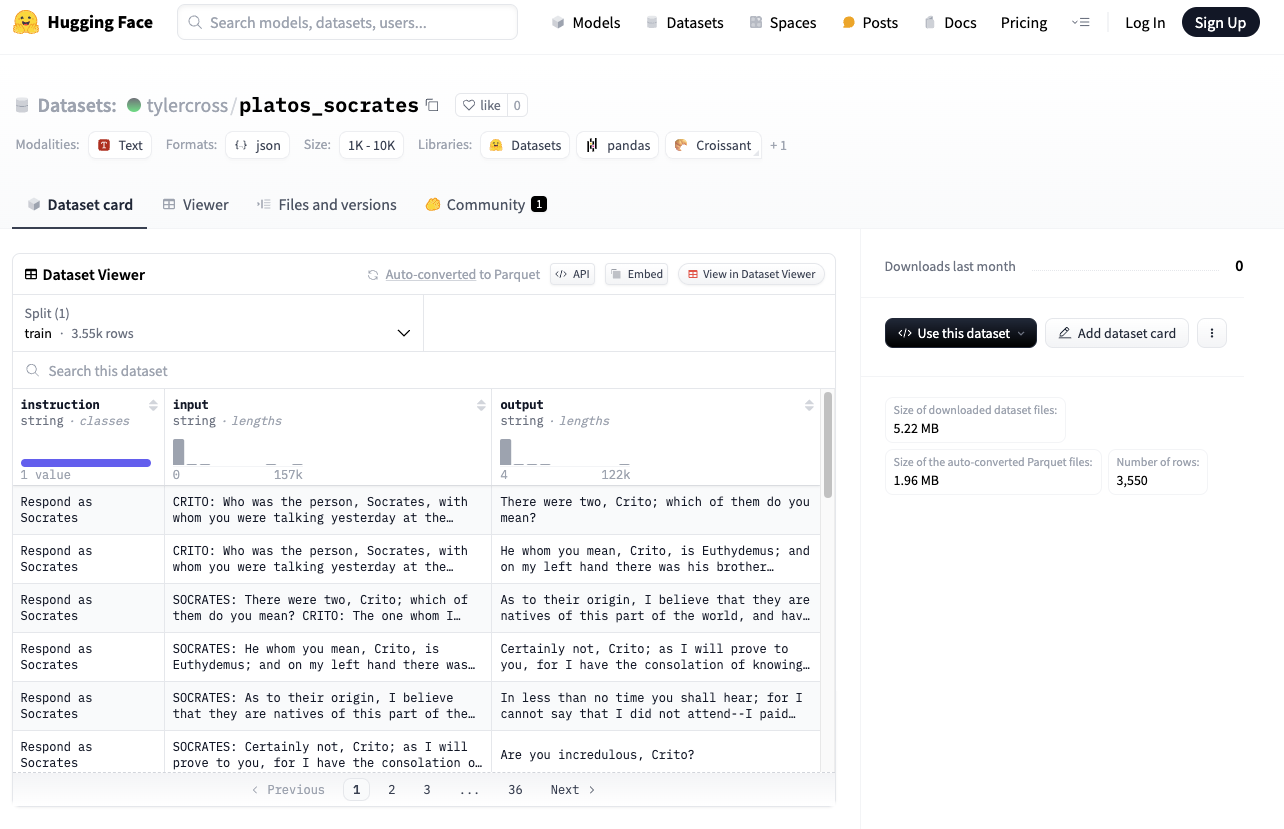Click the like count 0

tap(517, 105)
